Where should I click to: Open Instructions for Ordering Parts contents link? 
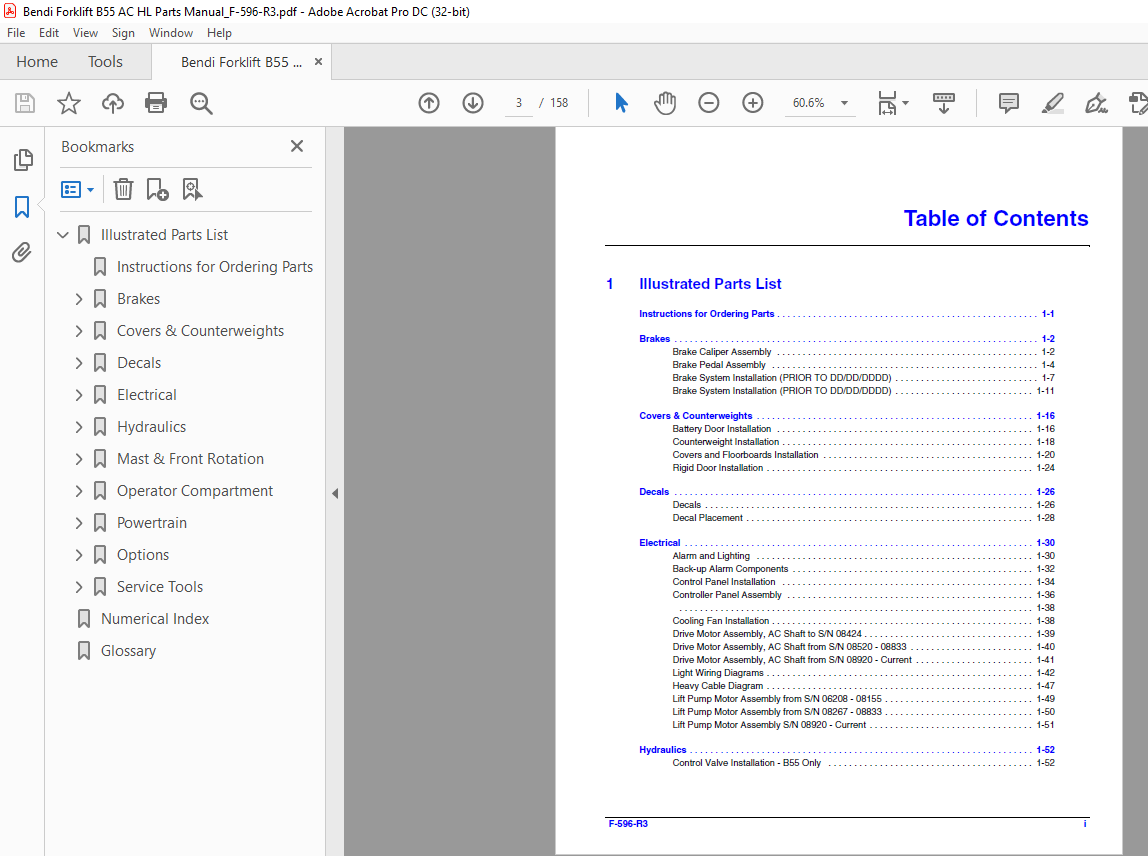tap(707, 314)
